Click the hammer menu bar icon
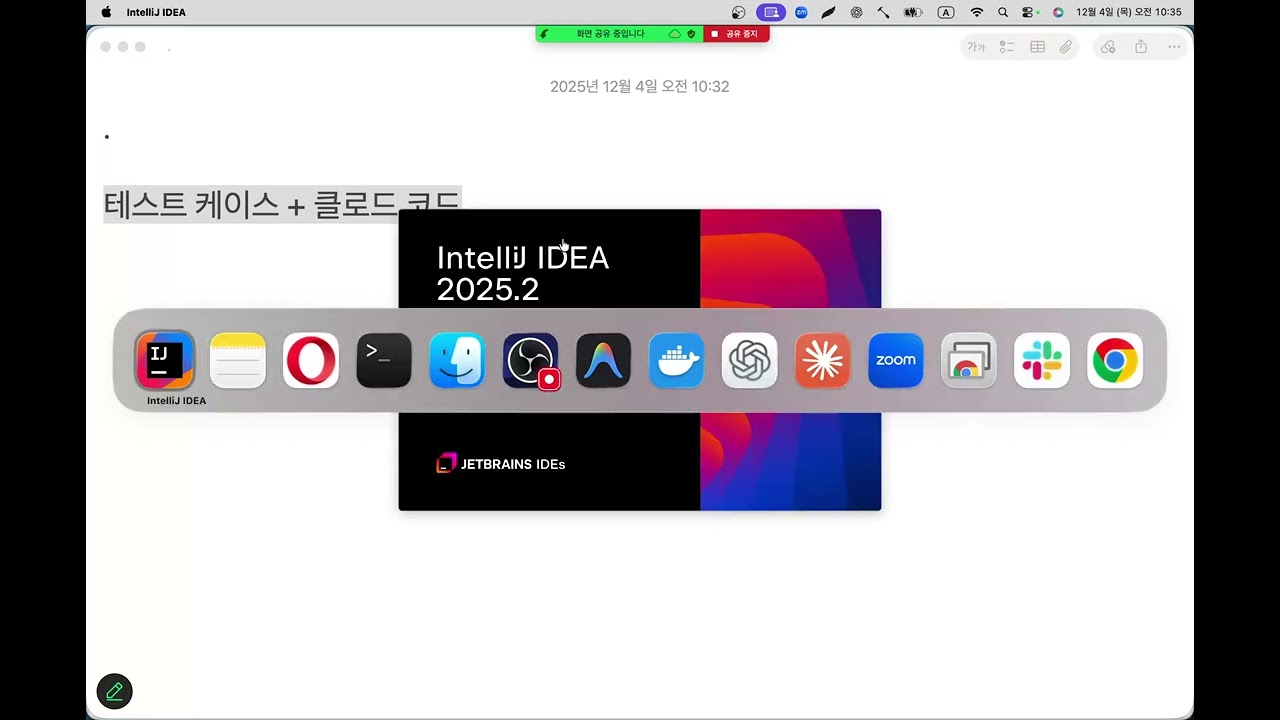 click(x=884, y=12)
